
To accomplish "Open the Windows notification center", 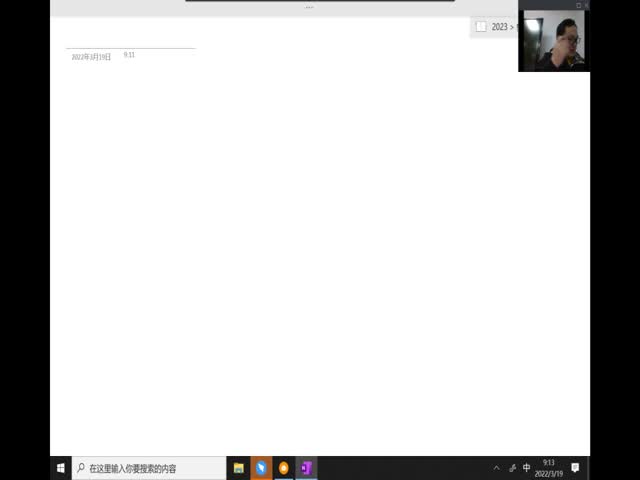I will point(575,468).
